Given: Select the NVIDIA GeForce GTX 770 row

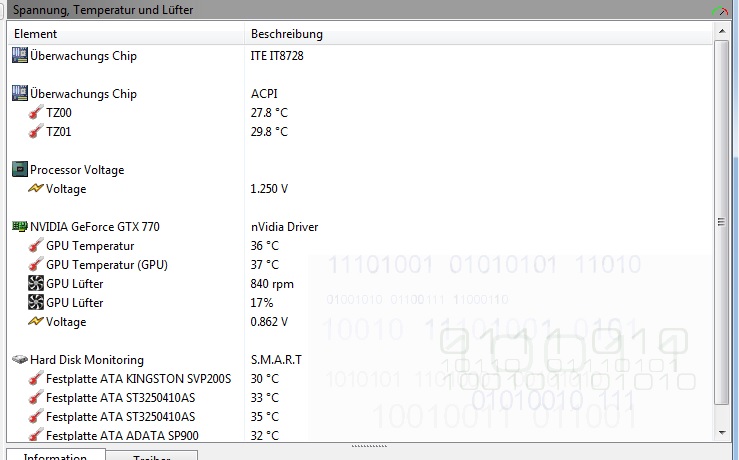Looking at the screenshot, I should (95, 227).
